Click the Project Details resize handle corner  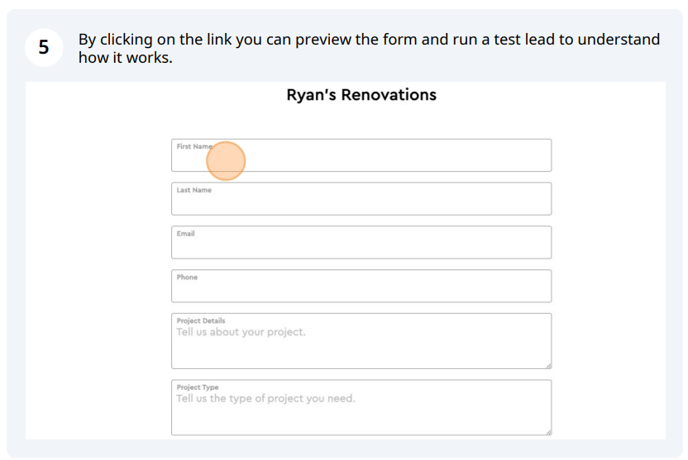coord(548,366)
